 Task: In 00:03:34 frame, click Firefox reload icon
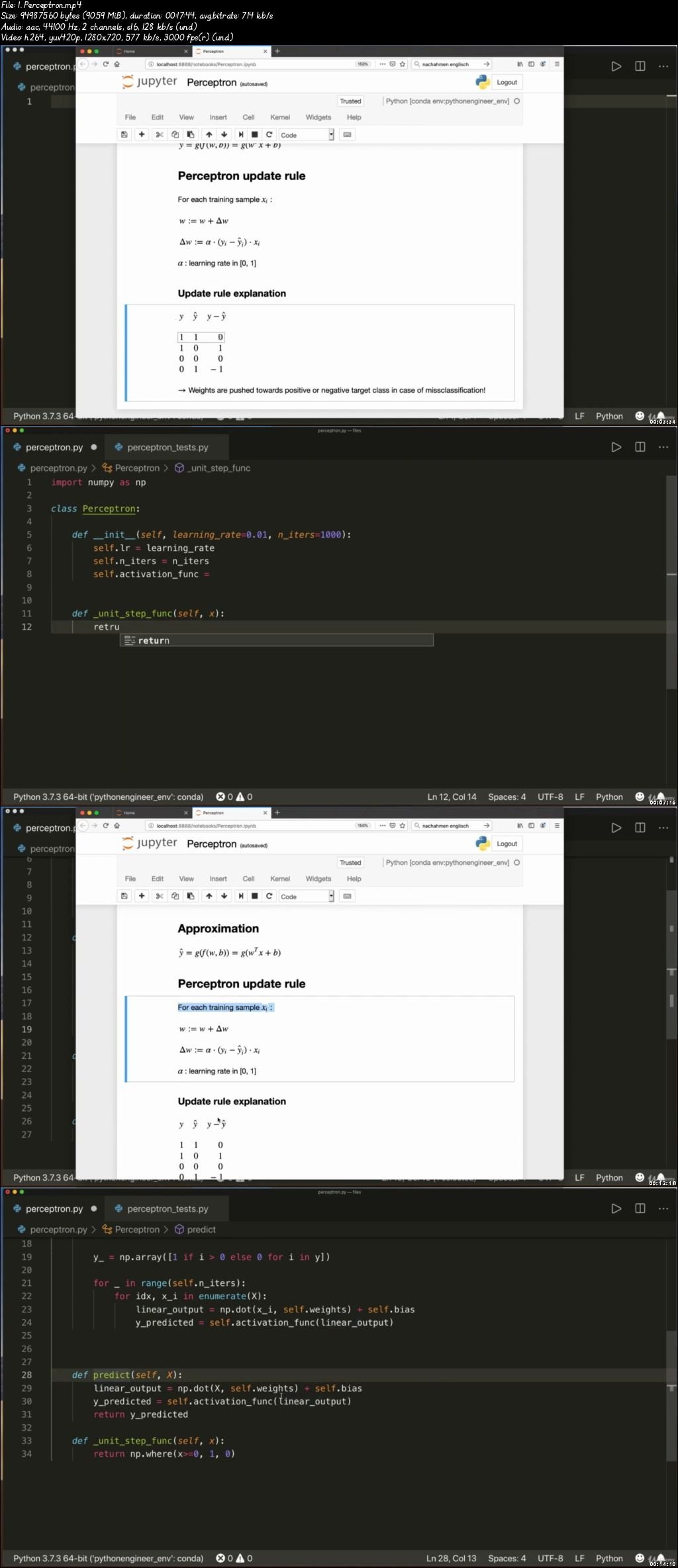pyautogui.click(x=105, y=64)
